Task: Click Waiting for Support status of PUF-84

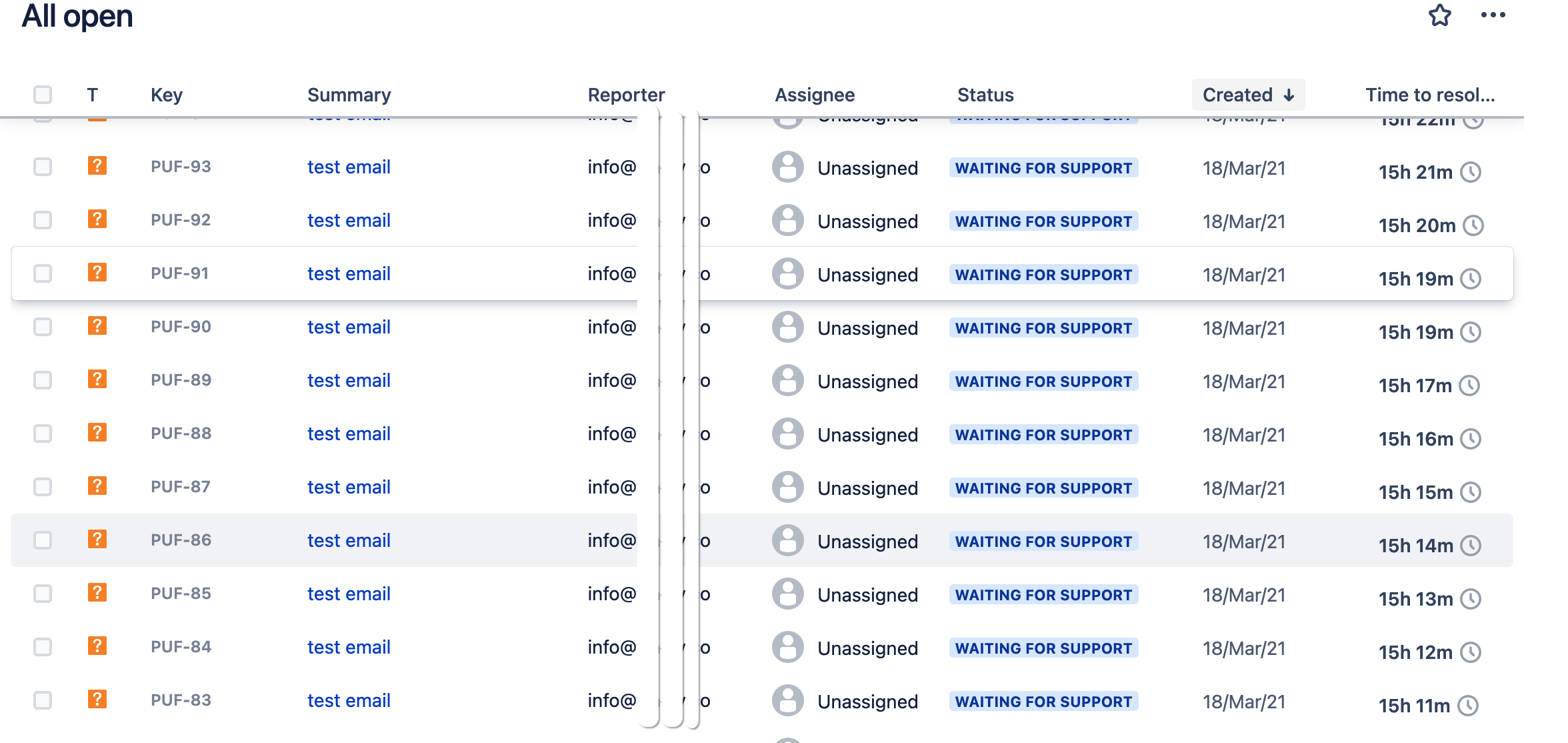Action: [x=1043, y=648]
